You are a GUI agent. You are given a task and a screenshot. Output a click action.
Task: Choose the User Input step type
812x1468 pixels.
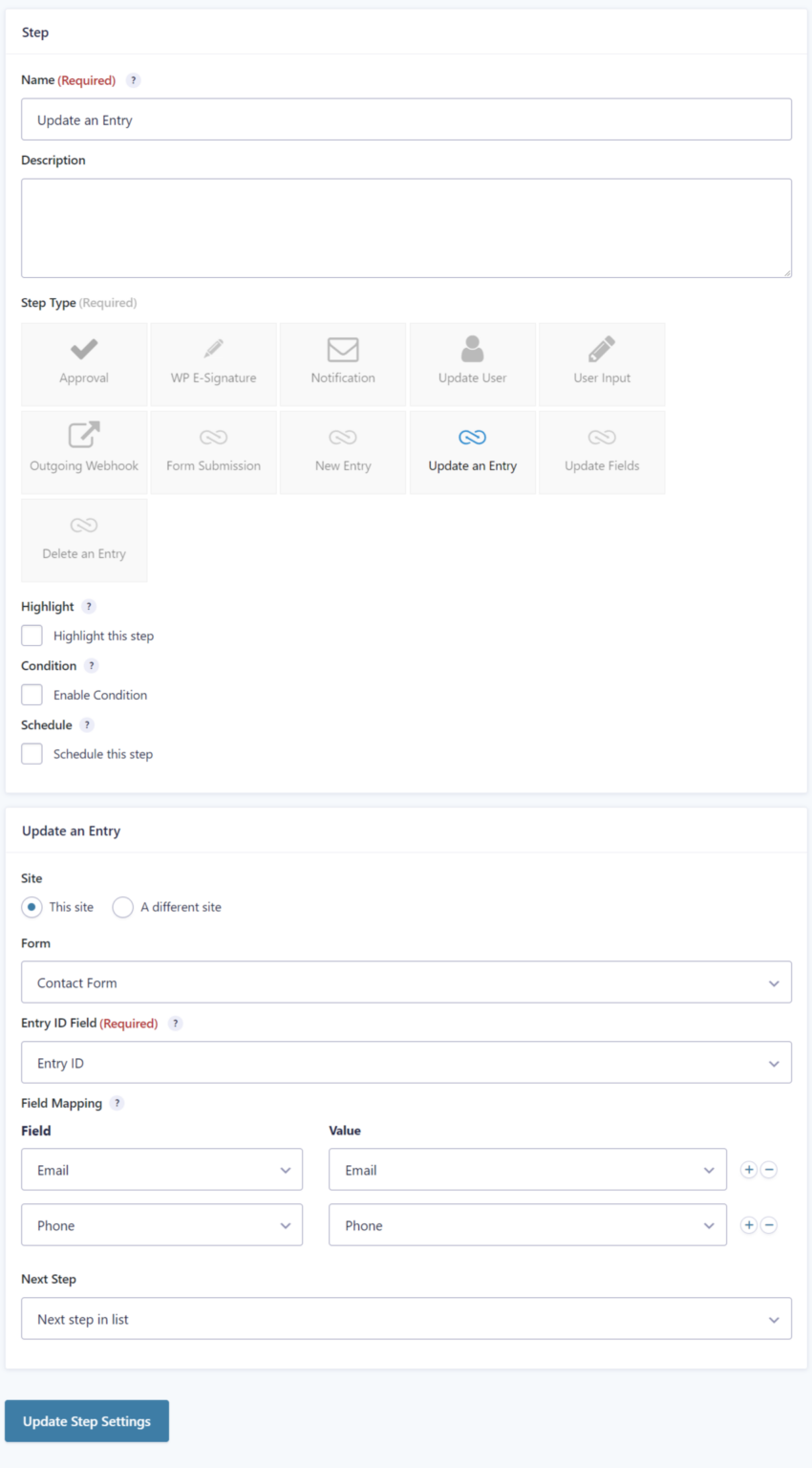601,363
